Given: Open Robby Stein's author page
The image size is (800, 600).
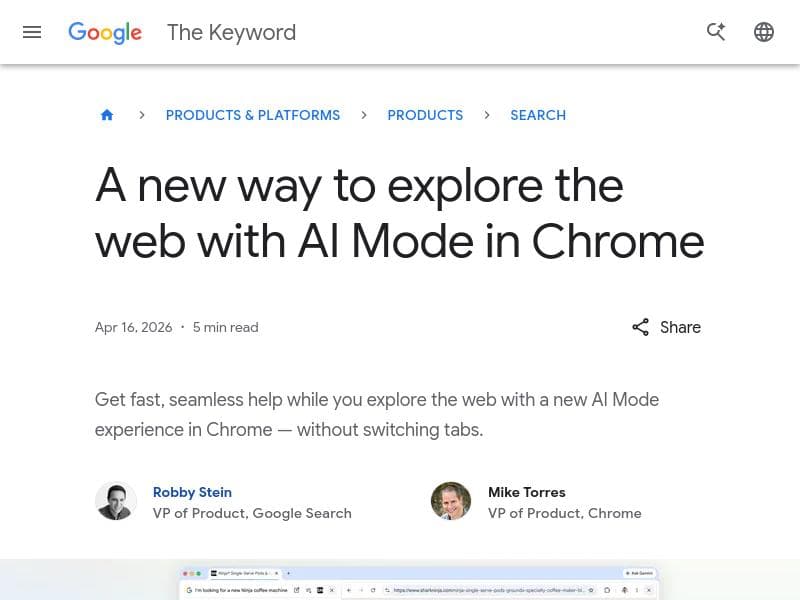Looking at the screenshot, I should click(x=192, y=492).
